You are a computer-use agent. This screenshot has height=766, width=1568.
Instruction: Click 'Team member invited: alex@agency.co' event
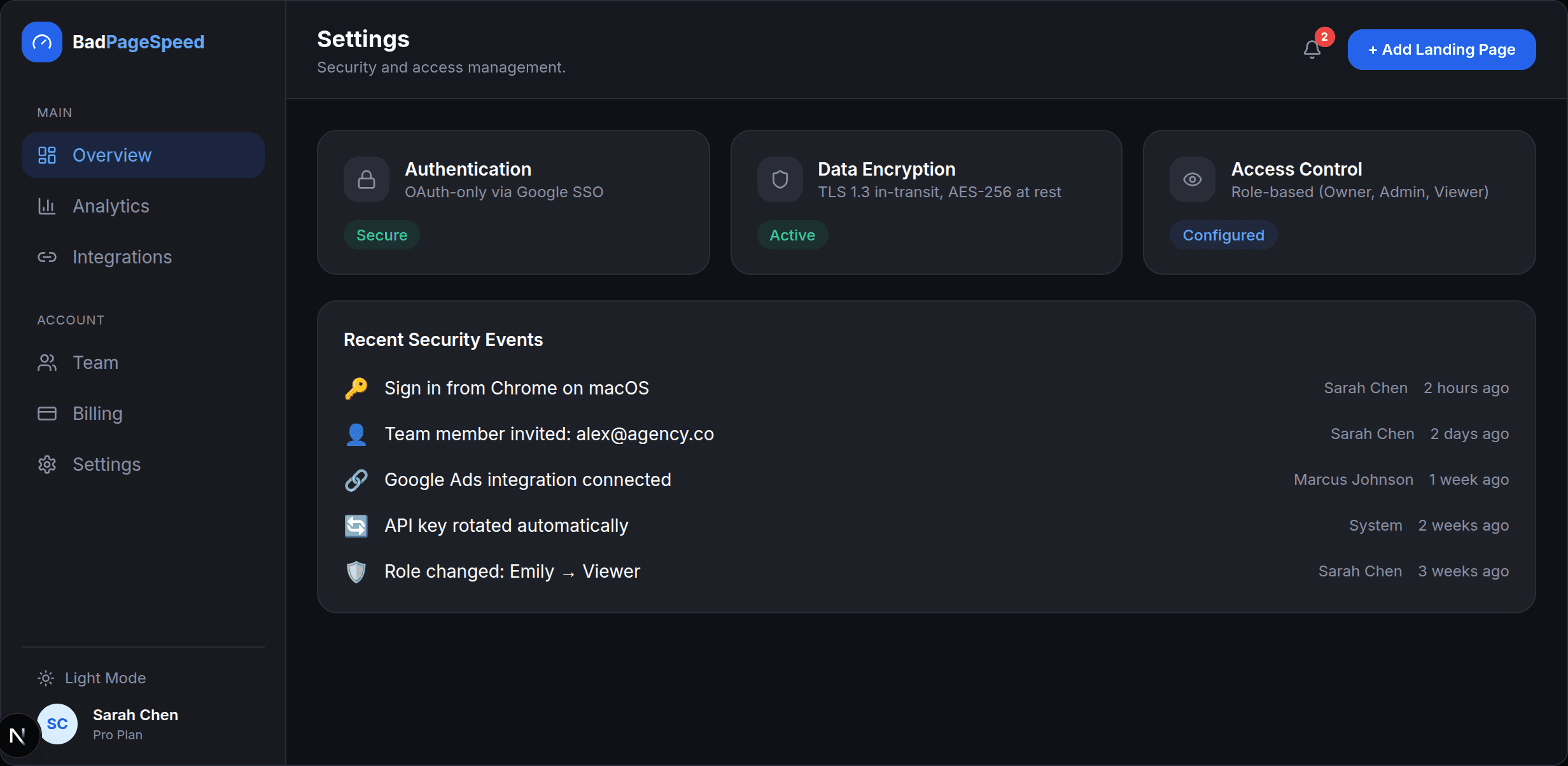549,434
